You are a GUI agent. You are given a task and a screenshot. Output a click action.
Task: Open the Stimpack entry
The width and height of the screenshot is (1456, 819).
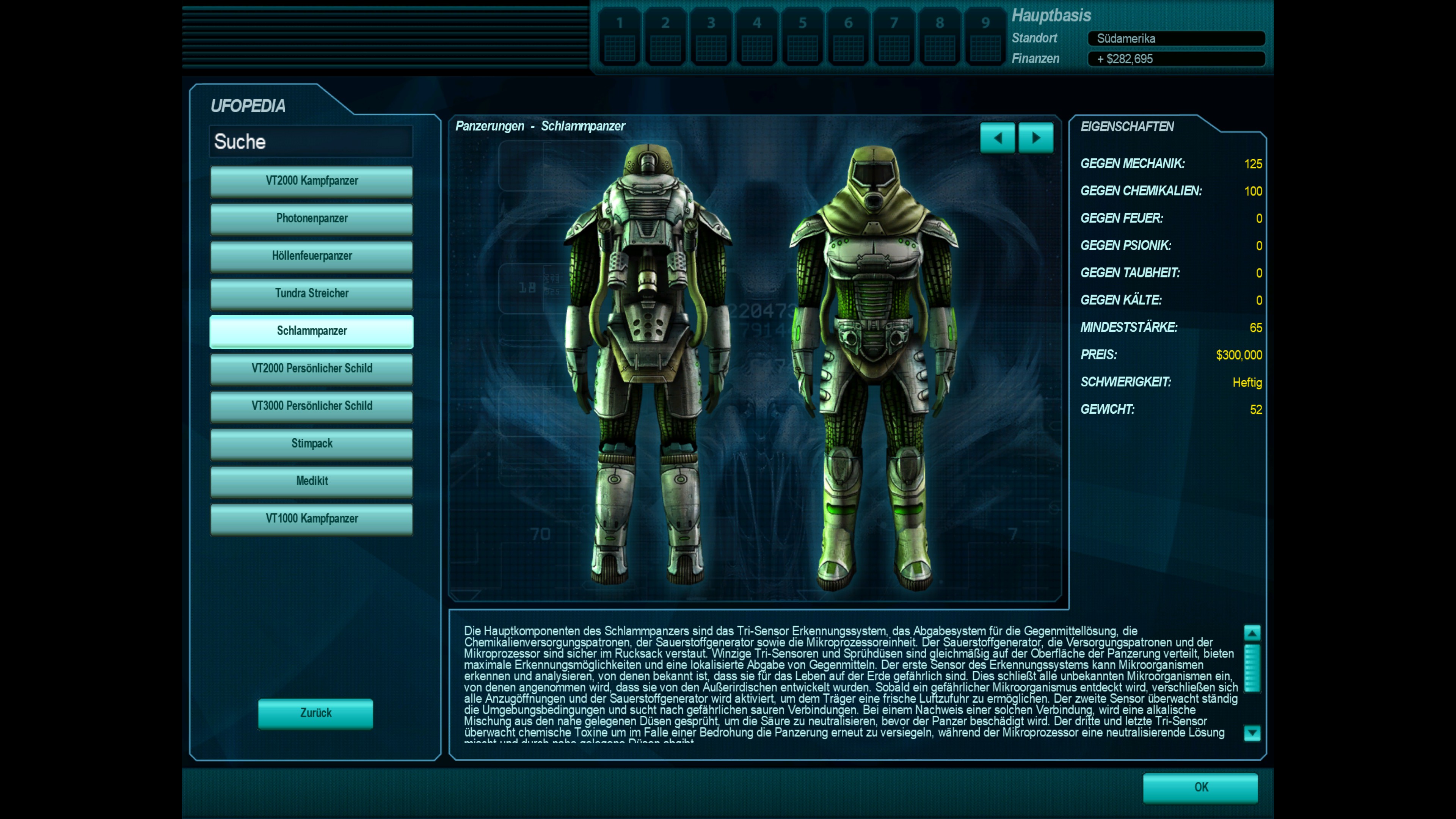(x=311, y=444)
